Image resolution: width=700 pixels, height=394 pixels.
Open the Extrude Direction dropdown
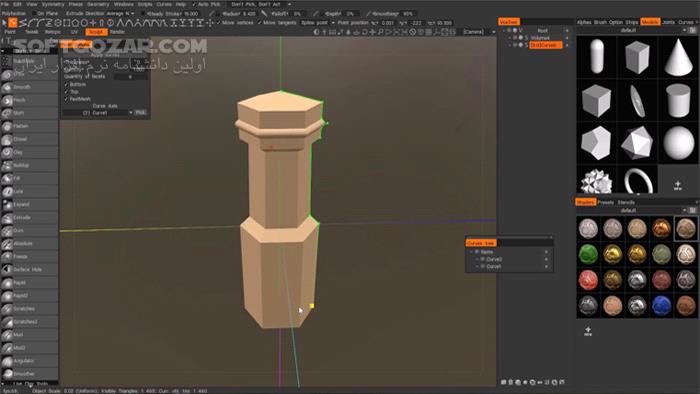pos(120,13)
